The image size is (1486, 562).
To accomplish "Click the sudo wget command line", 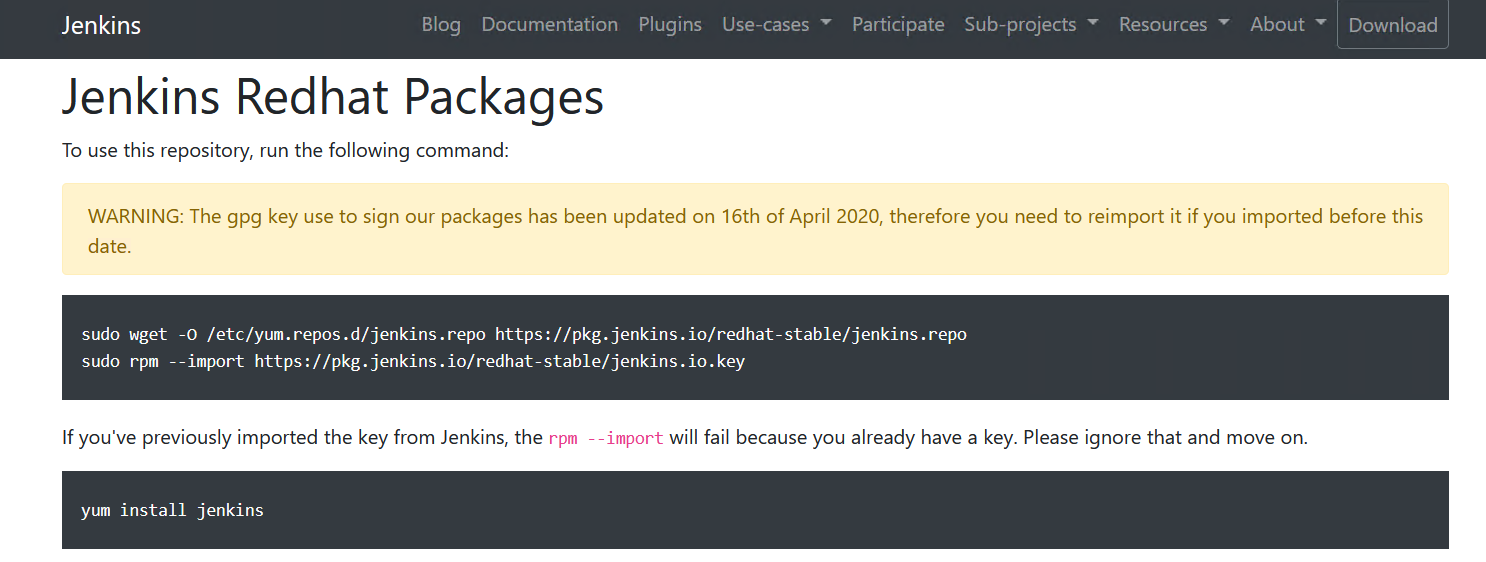I will [x=524, y=334].
